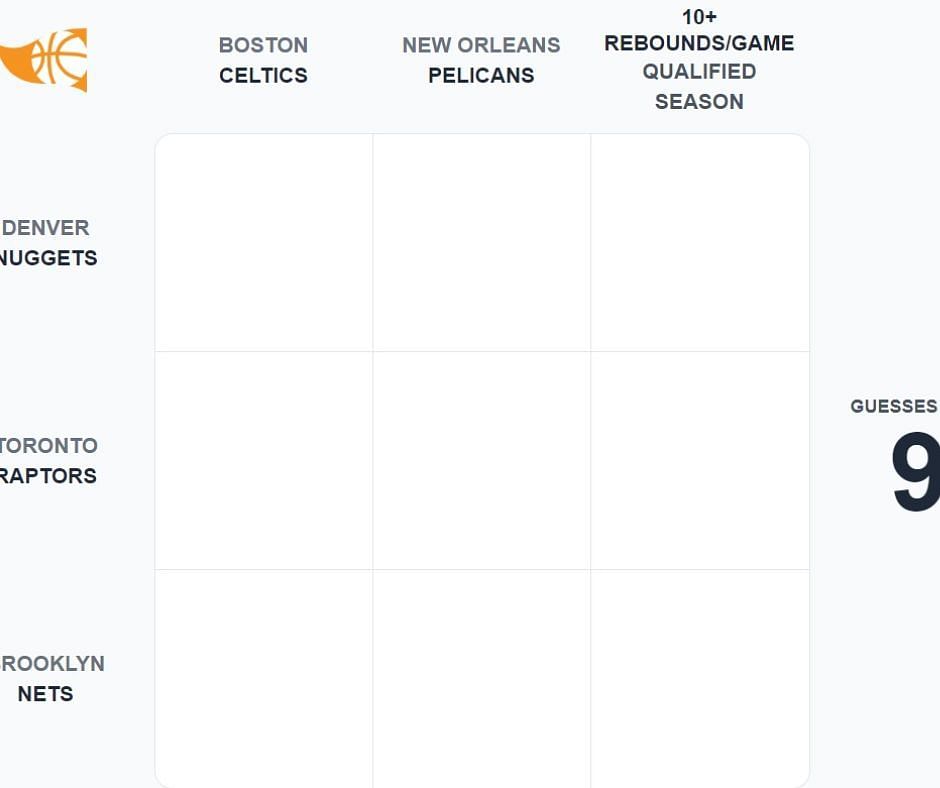This screenshot has height=788, width=940.
Task: Select the Nuggets and Celtics cell
Action: (264, 243)
